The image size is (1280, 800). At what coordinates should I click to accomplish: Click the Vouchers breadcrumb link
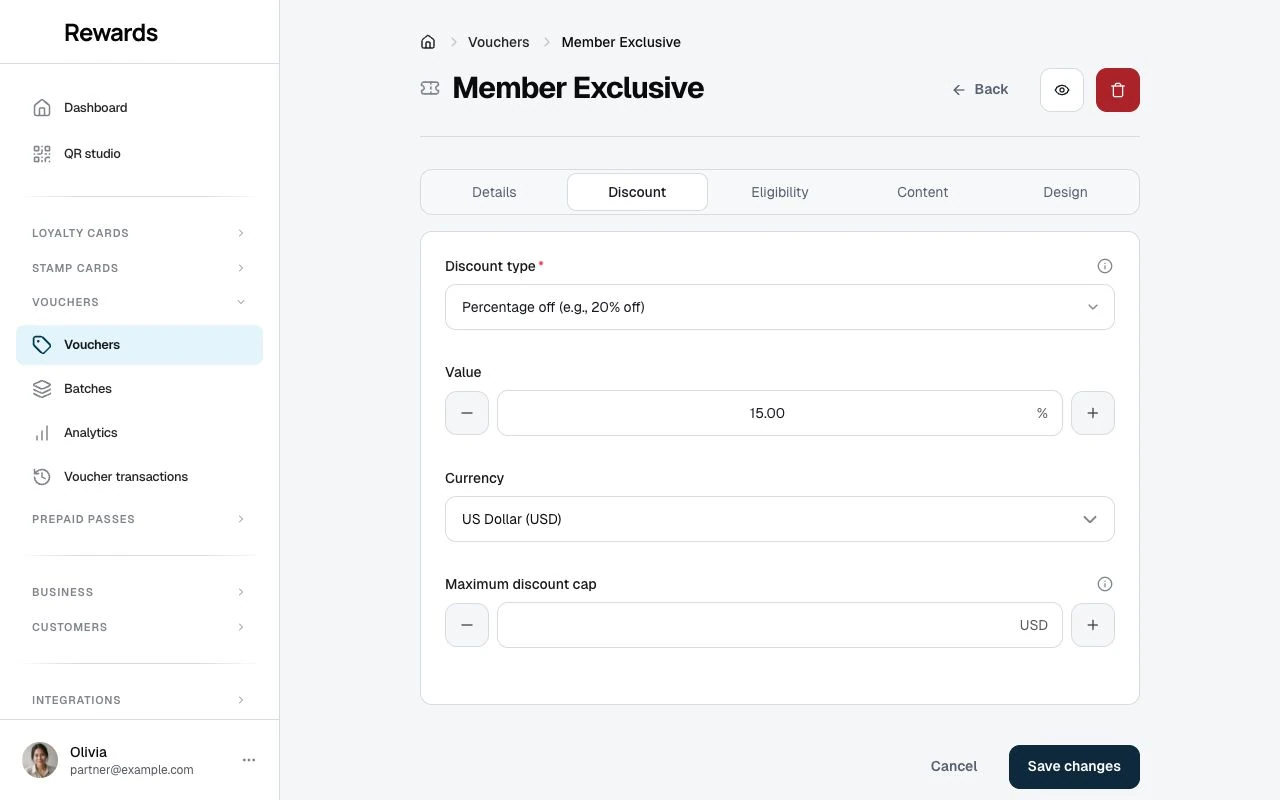tap(499, 42)
